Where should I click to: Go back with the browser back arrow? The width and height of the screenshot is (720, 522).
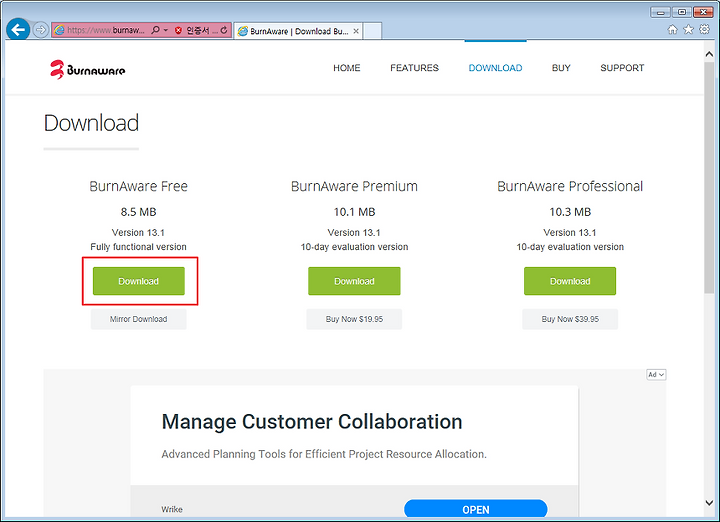tap(18, 30)
